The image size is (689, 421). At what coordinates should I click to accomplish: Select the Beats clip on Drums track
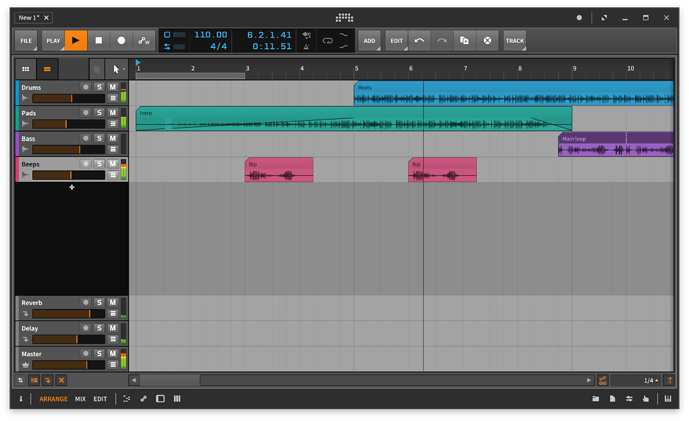click(x=514, y=93)
